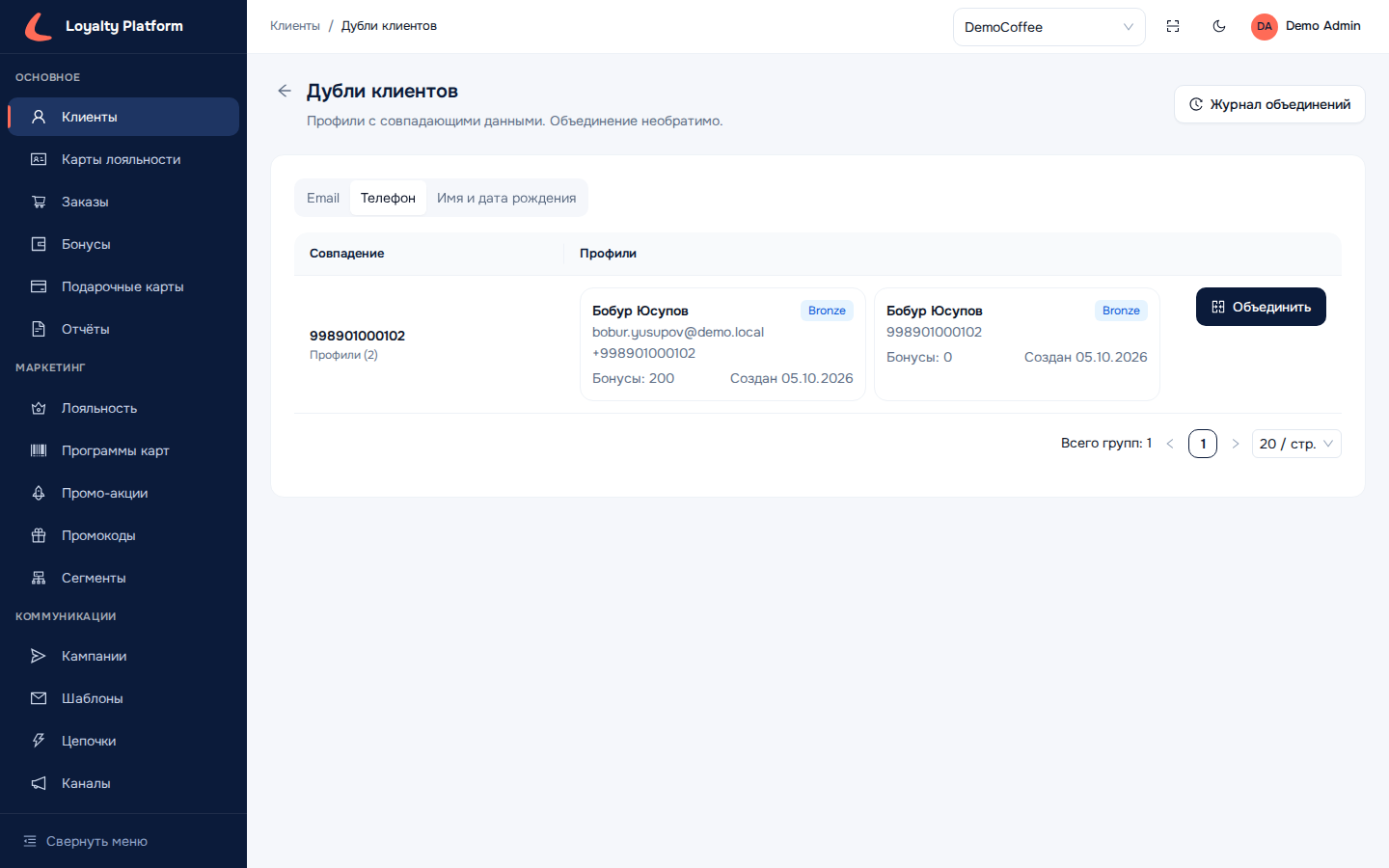
Task: Go back using the arrow beside Дубли клиентов
Action: pyautogui.click(x=285, y=91)
